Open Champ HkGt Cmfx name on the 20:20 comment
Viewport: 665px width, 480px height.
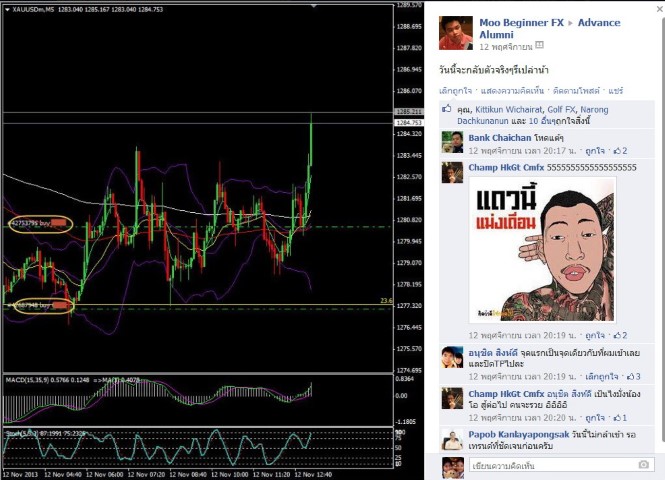(506, 394)
